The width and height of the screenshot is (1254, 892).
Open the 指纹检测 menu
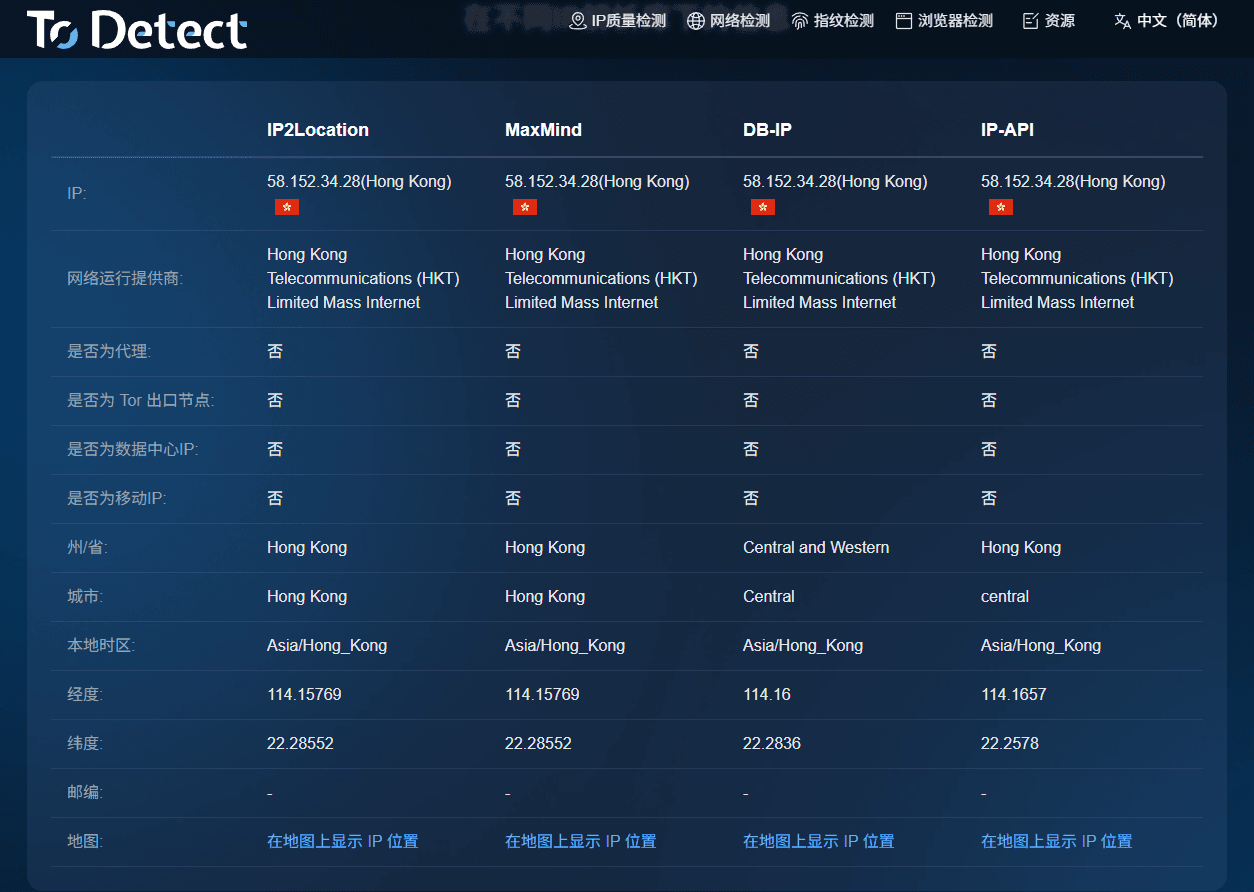pyautogui.click(x=832, y=21)
